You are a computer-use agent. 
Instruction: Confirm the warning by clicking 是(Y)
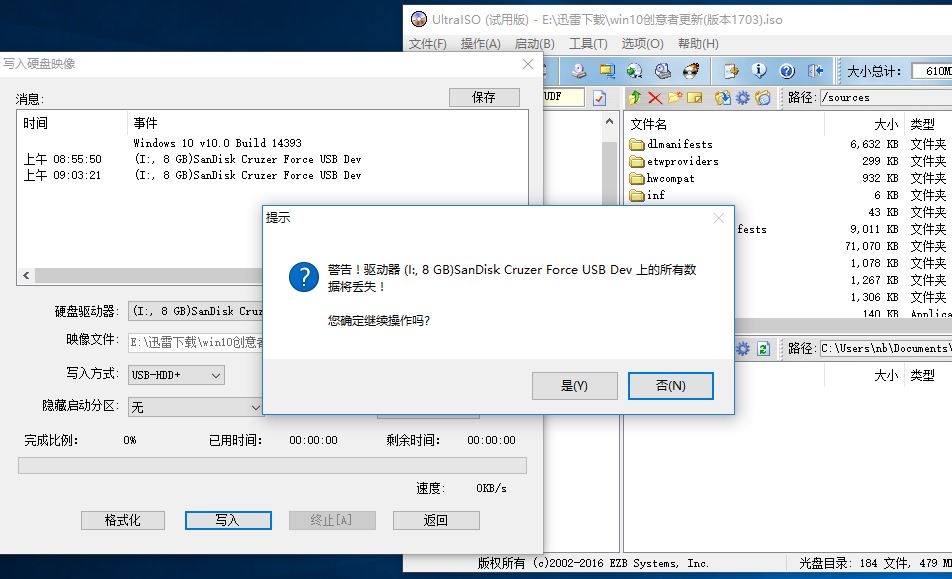pyautogui.click(x=575, y=386)
